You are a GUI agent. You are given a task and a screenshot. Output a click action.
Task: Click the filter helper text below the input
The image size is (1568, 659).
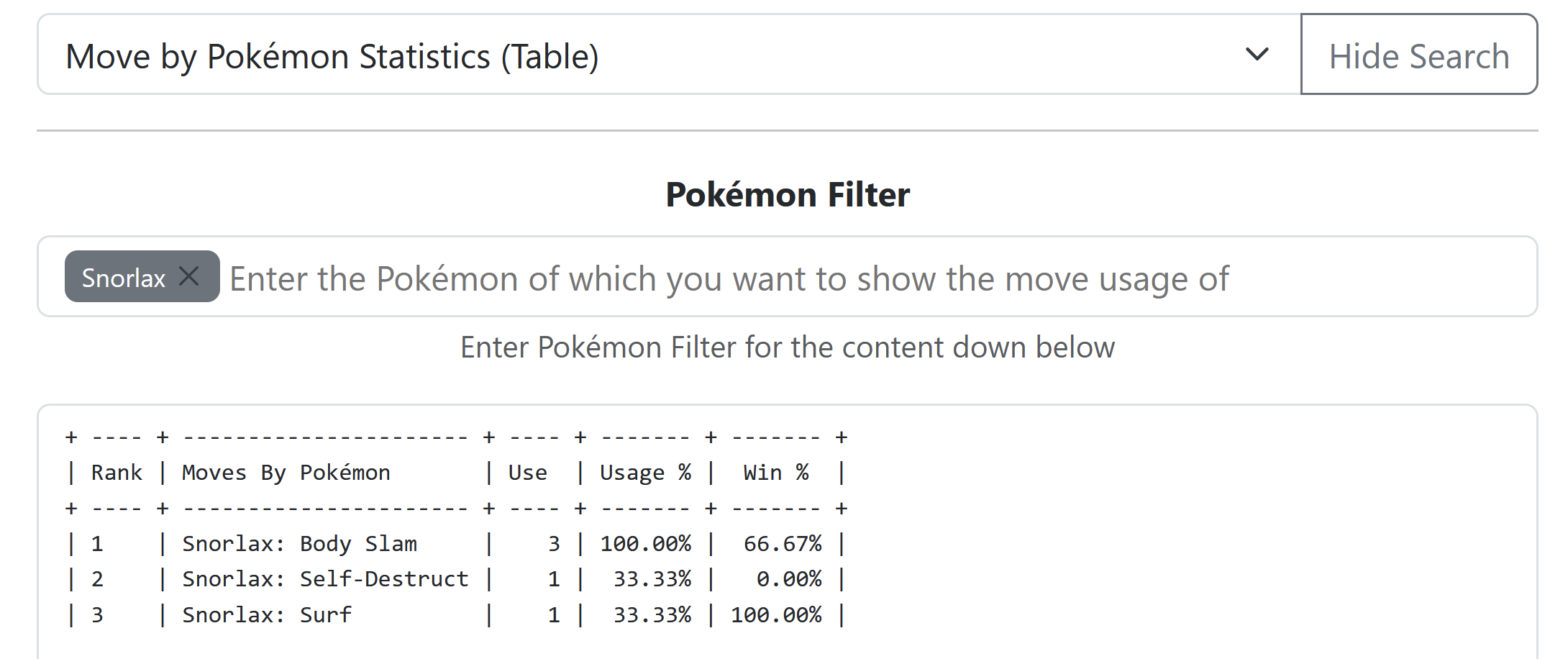(787, 347)
